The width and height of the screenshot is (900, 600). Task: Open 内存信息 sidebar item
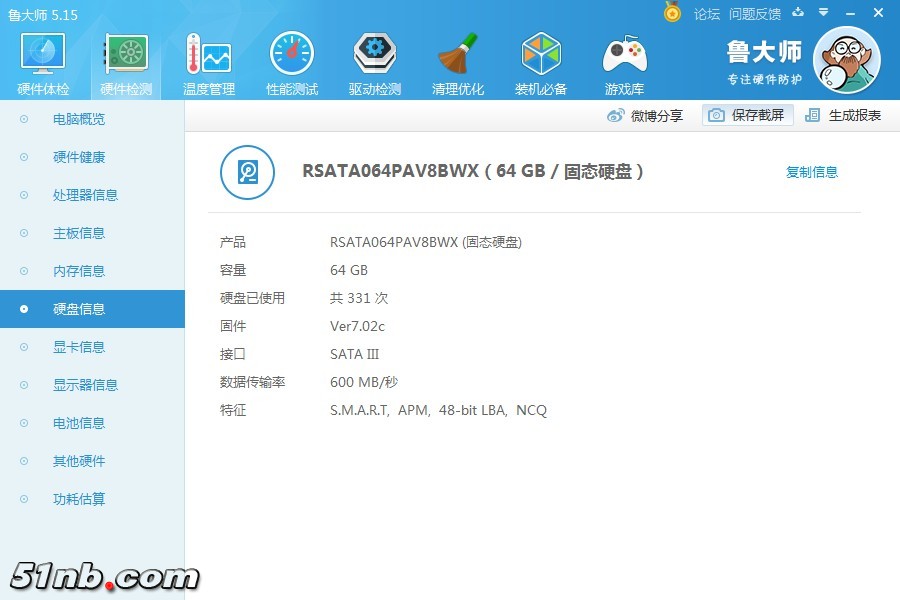point(79,271)
